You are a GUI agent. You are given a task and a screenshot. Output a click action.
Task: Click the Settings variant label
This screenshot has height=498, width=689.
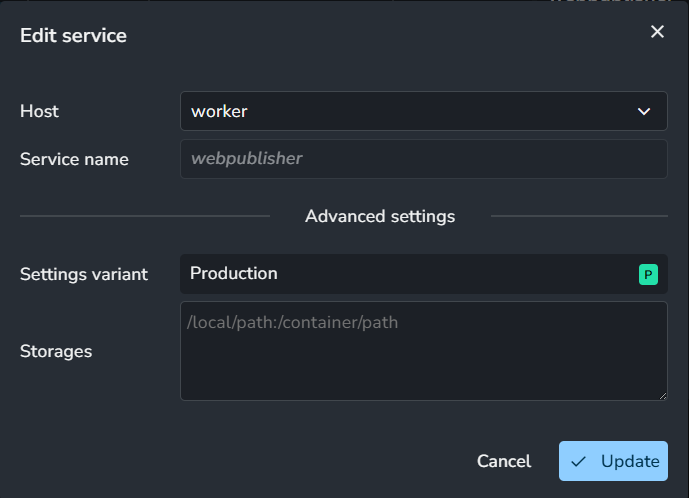tap(84, 274)
